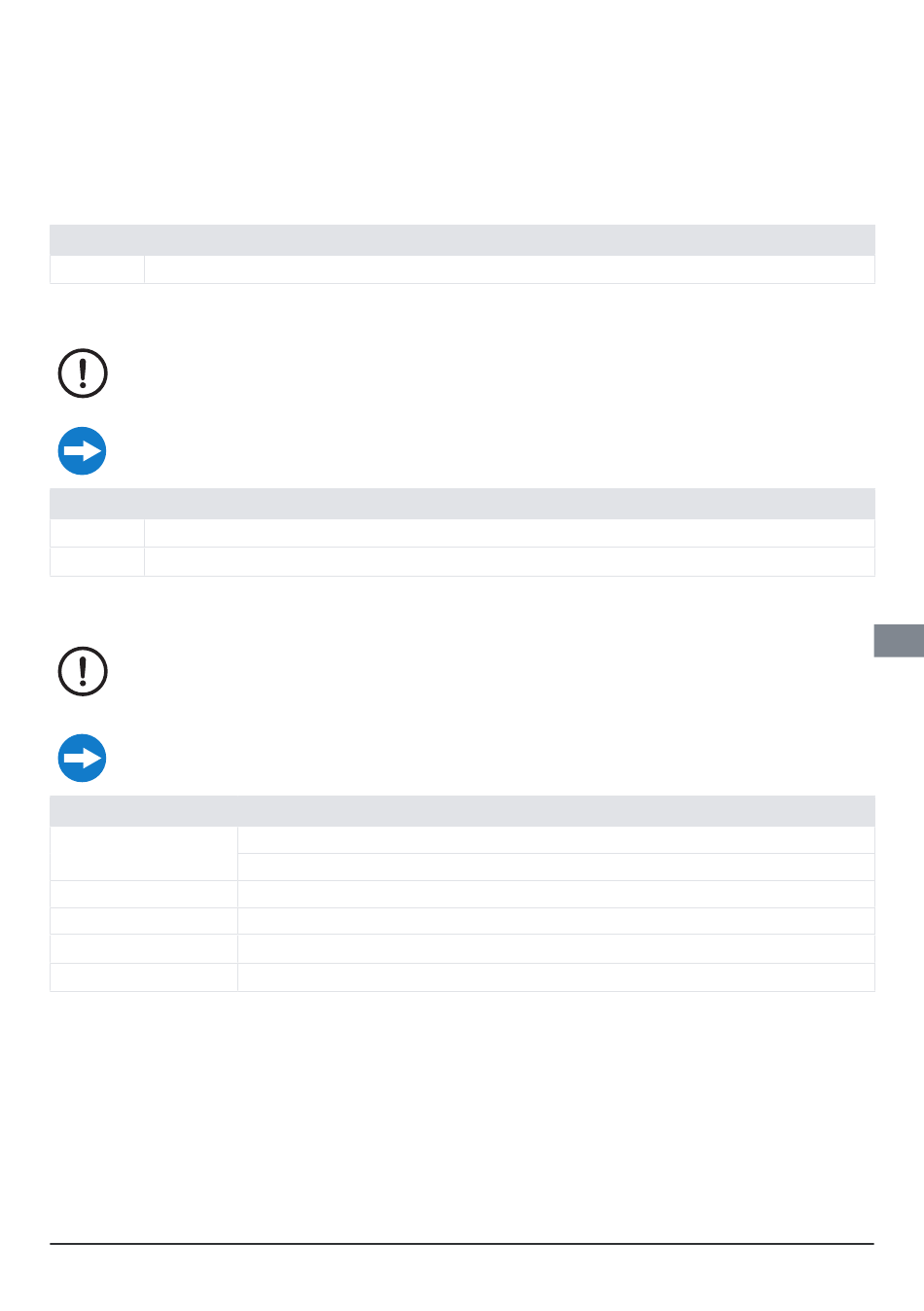Select the upper blue arrow icon

click(x=83, y=451)
